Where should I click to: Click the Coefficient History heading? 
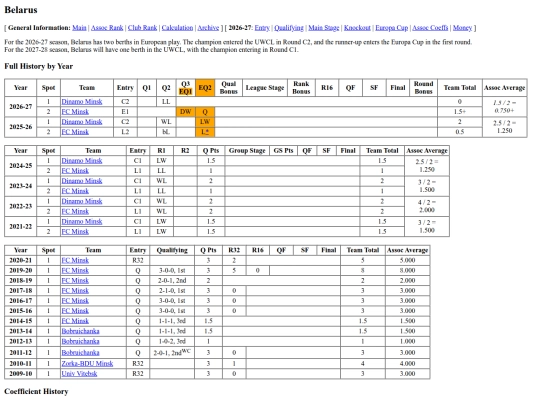pos(36,392)
